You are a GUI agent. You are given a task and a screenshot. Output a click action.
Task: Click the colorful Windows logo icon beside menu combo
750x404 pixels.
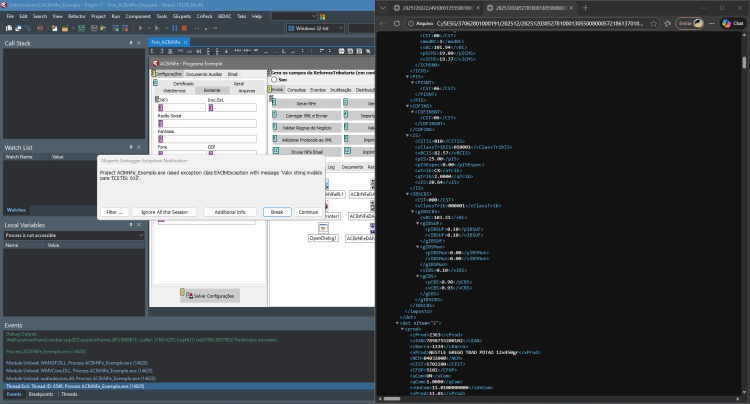click(x=322, y=16)
